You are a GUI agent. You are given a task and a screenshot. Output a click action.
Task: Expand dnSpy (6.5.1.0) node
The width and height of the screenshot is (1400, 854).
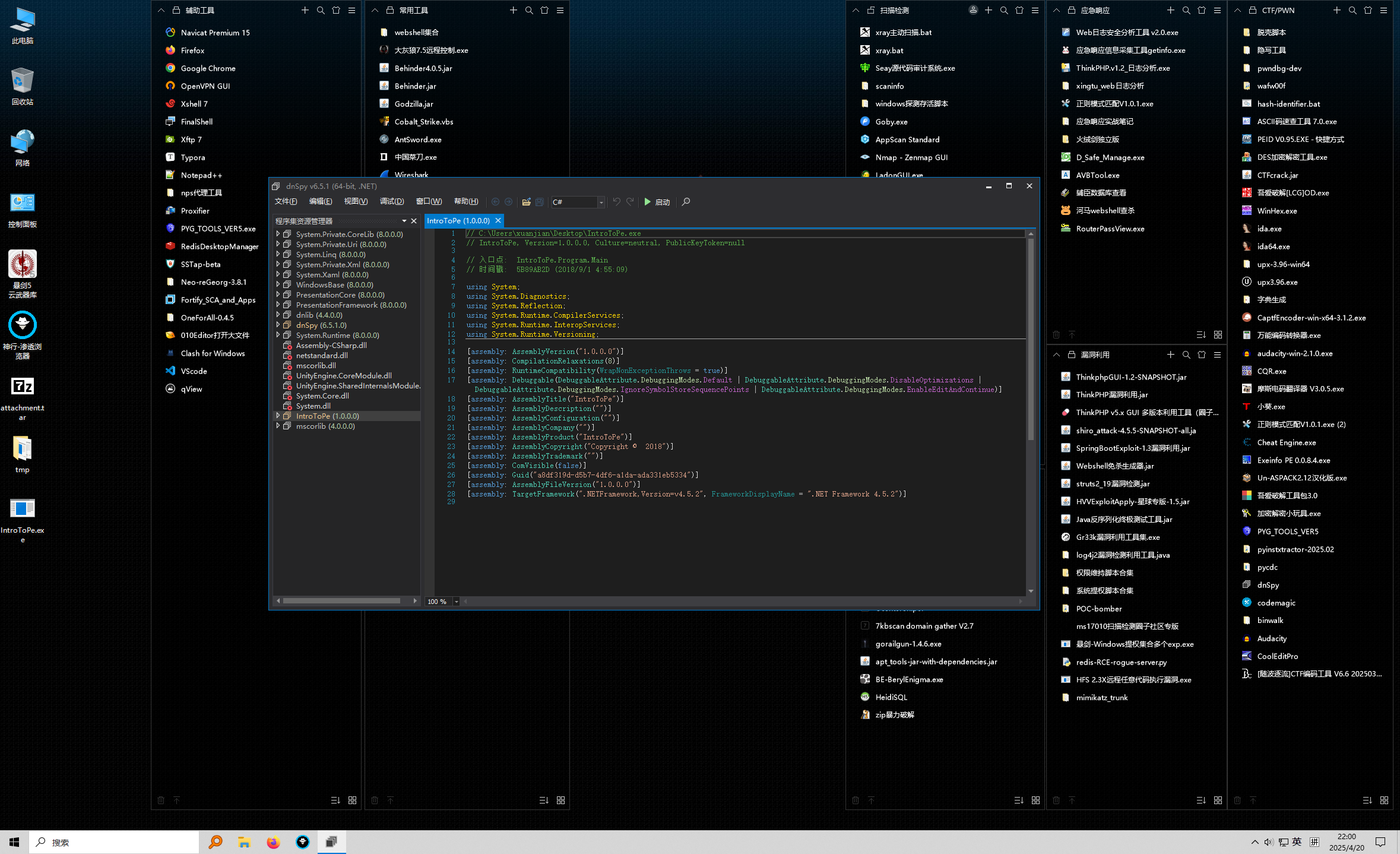tap(278, 325)
